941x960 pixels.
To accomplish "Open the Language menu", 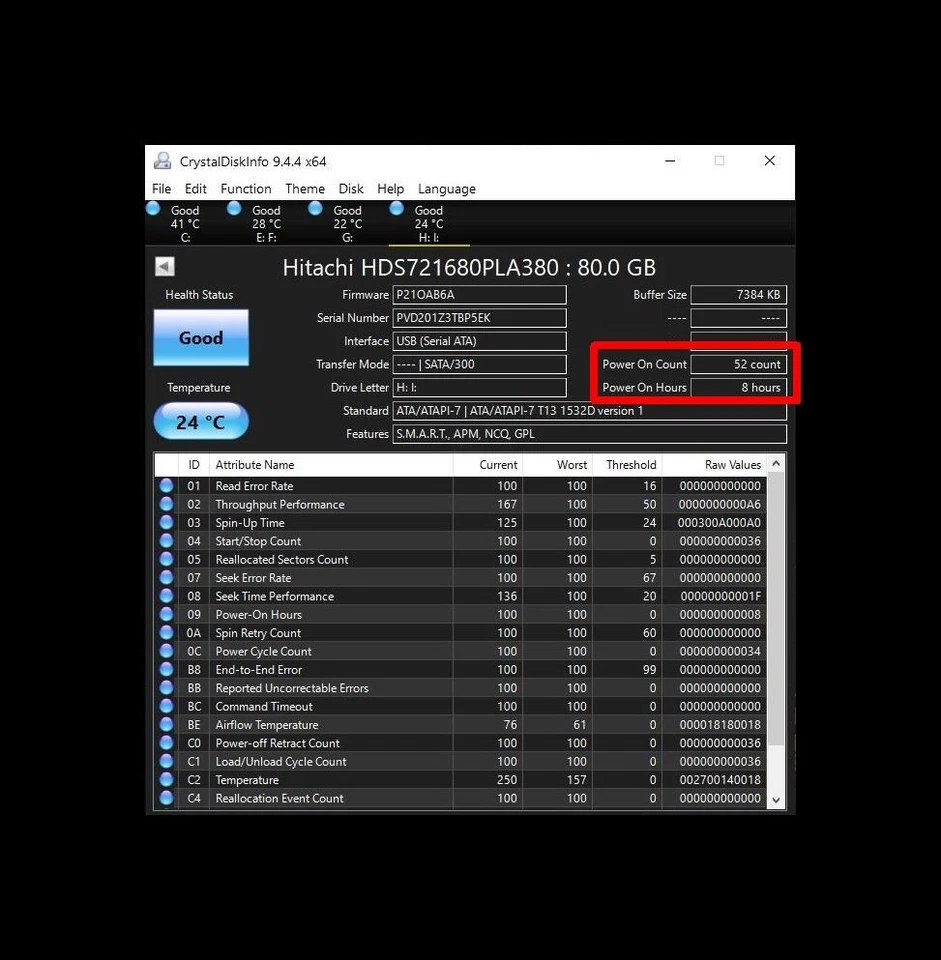I will 446,189.
